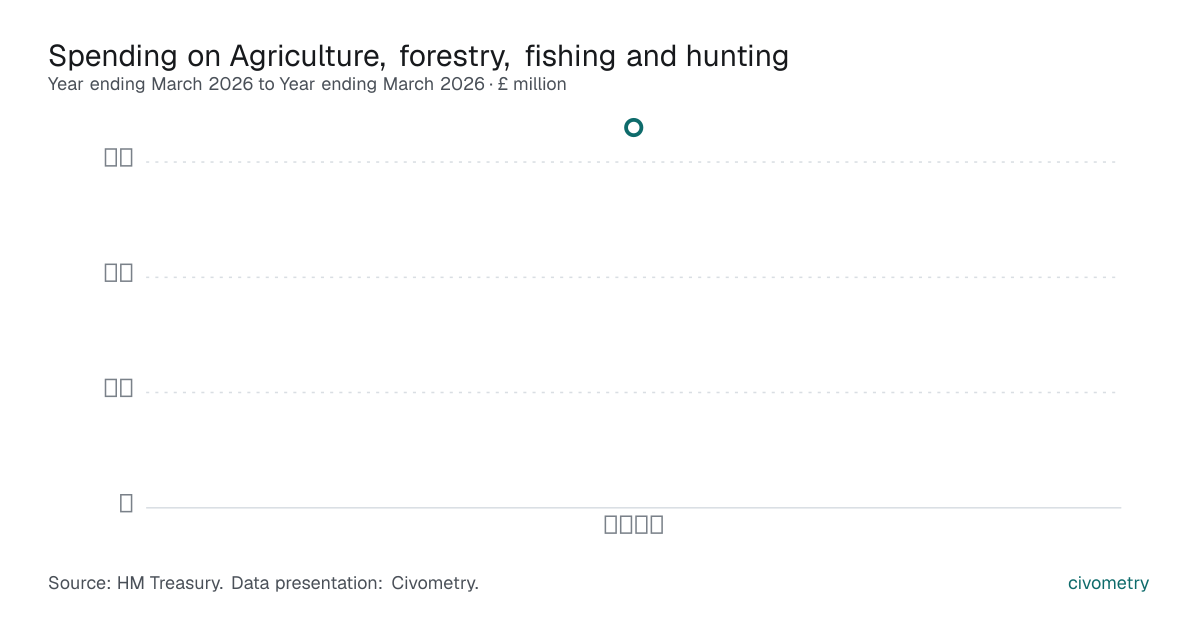Click the 'Source: HM Treasury.' text

click(x=136, y=583)
